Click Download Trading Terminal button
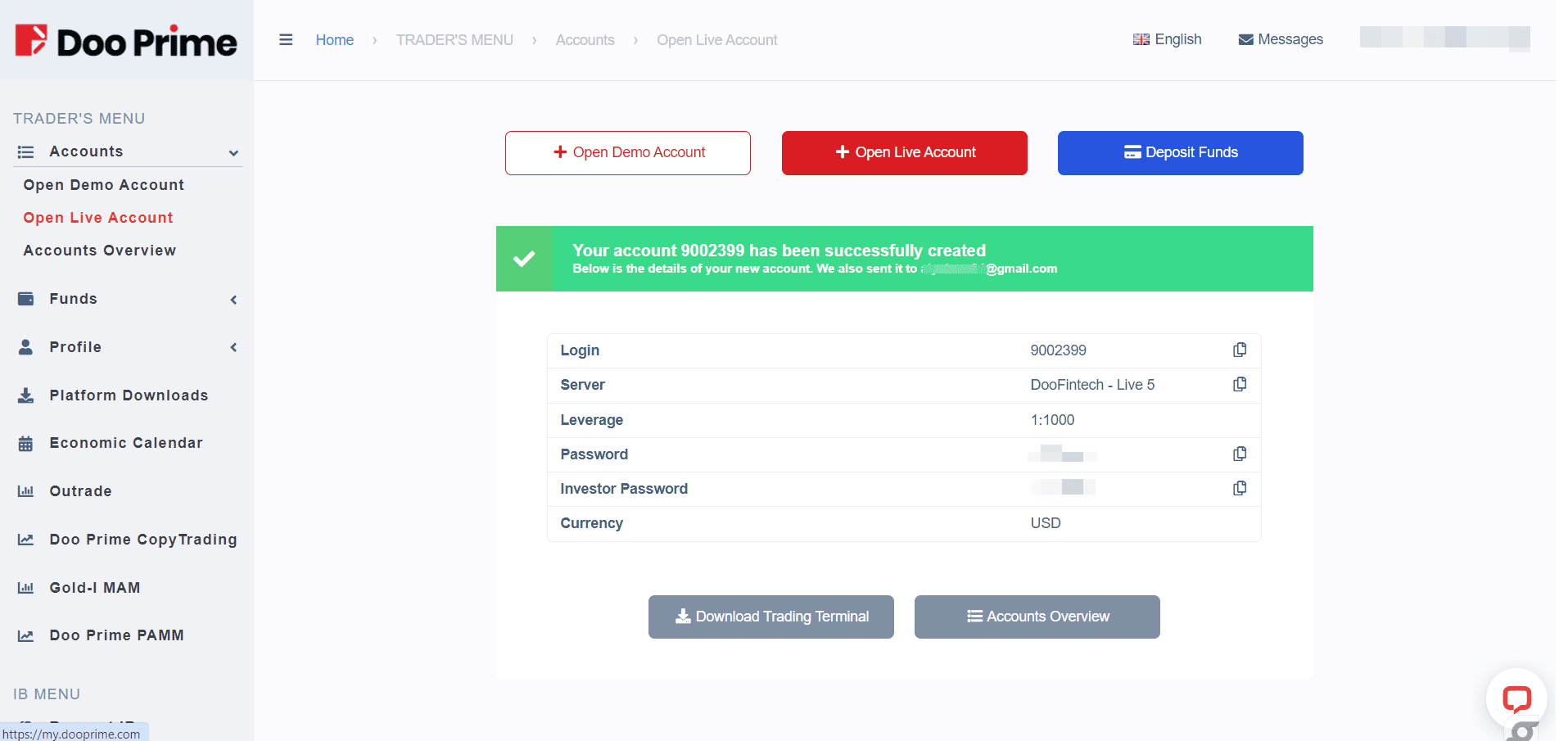Image resolution: width=1568 pixels, height=741 pixels. click(x=771, y=617)
